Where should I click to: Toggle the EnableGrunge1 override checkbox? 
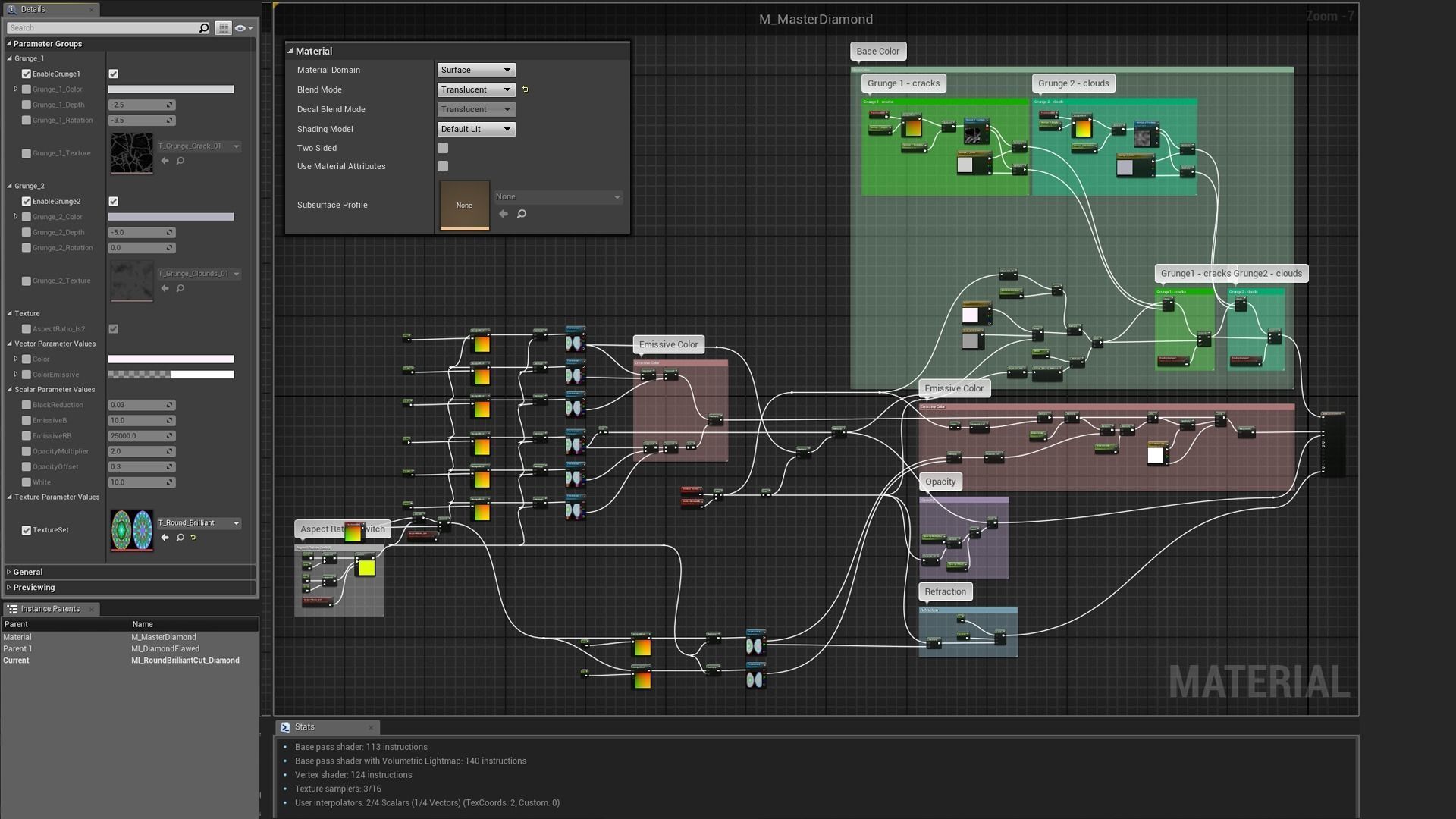tap(27, 74)
